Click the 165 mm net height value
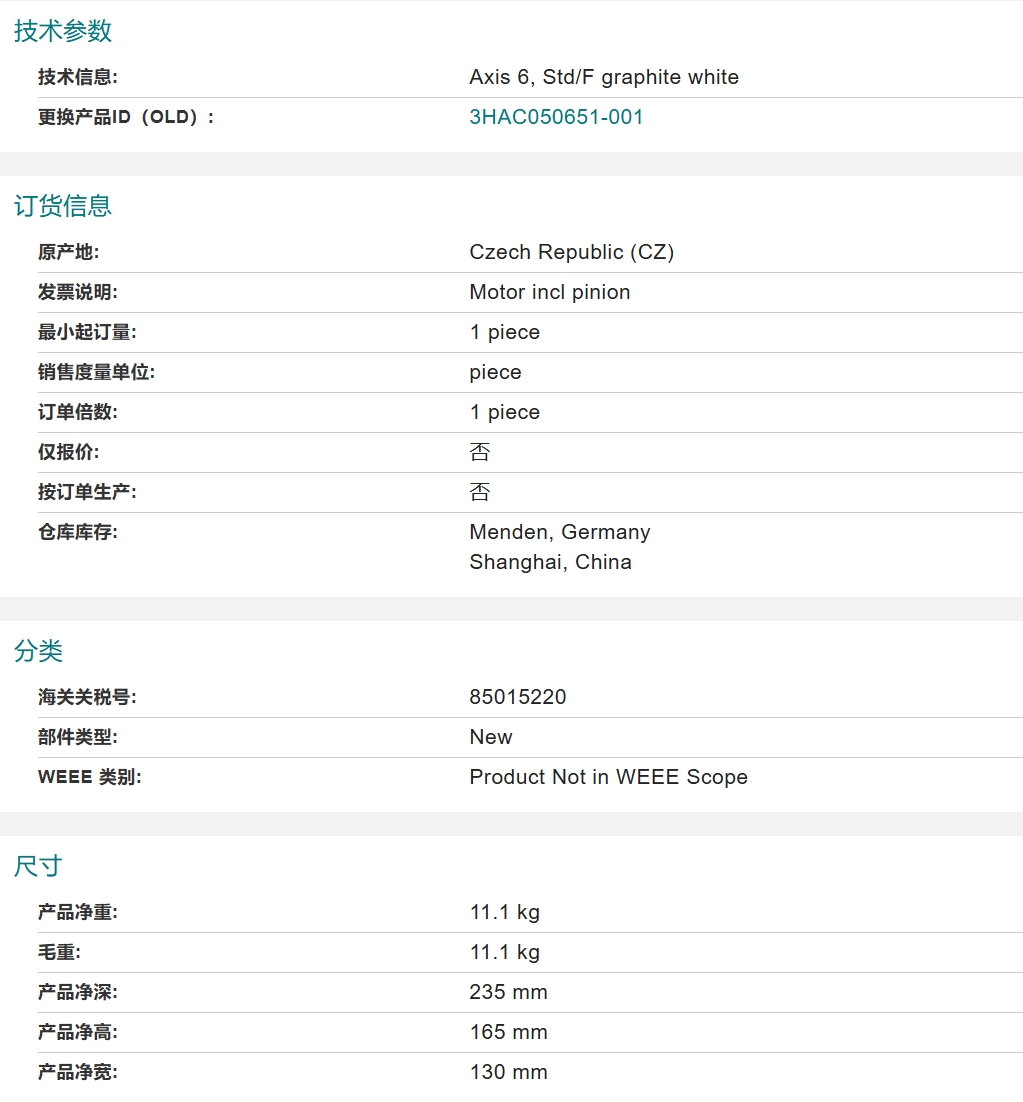The height and width of the screenshot is (1102, 1023). click(508, 1032)
